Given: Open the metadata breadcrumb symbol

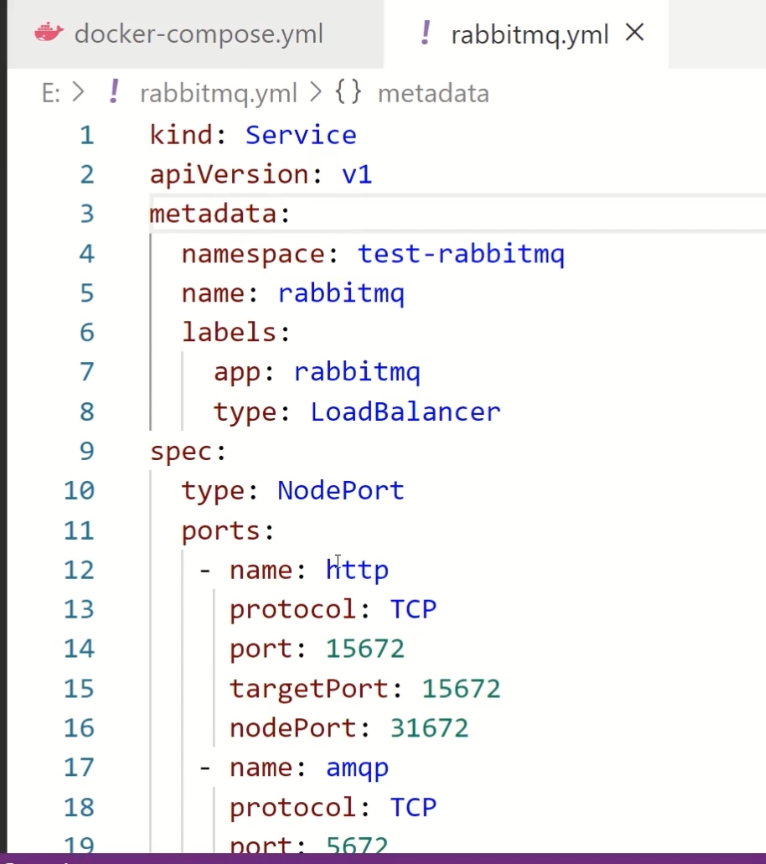Looking at the screenshot, I should [x=433, y=93].
